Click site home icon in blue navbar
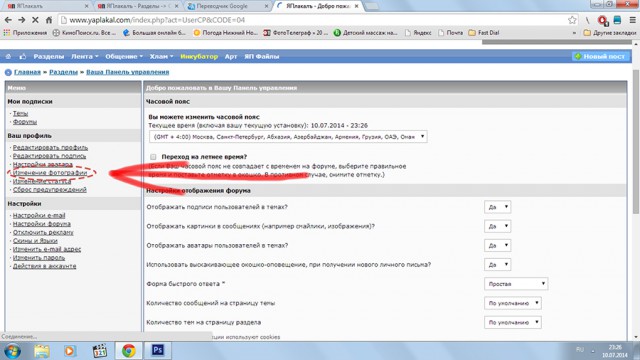Image resolution: width=640 pixels, height=360 pixels. coord(8,56)
